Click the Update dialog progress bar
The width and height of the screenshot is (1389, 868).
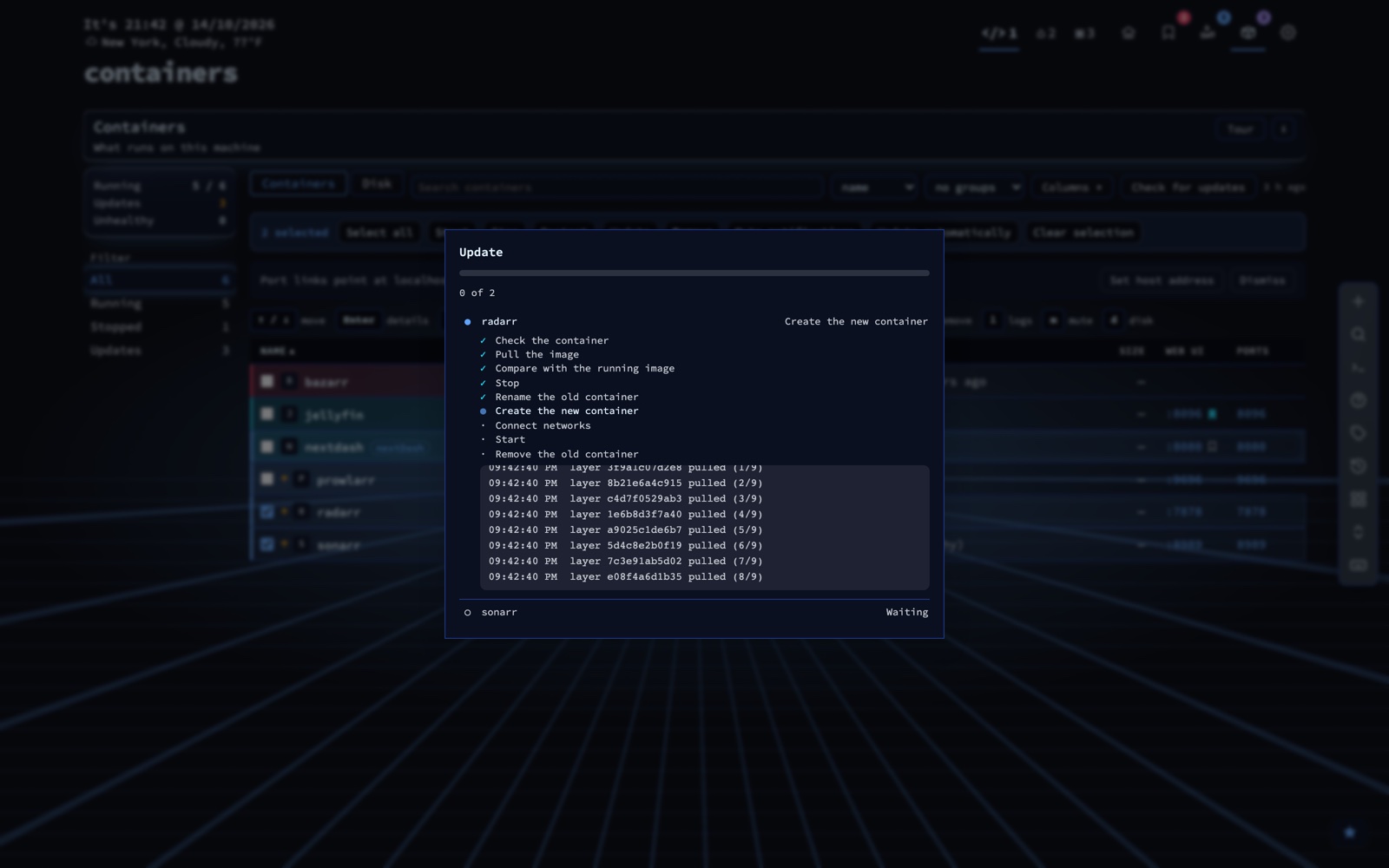click(694, 273)
